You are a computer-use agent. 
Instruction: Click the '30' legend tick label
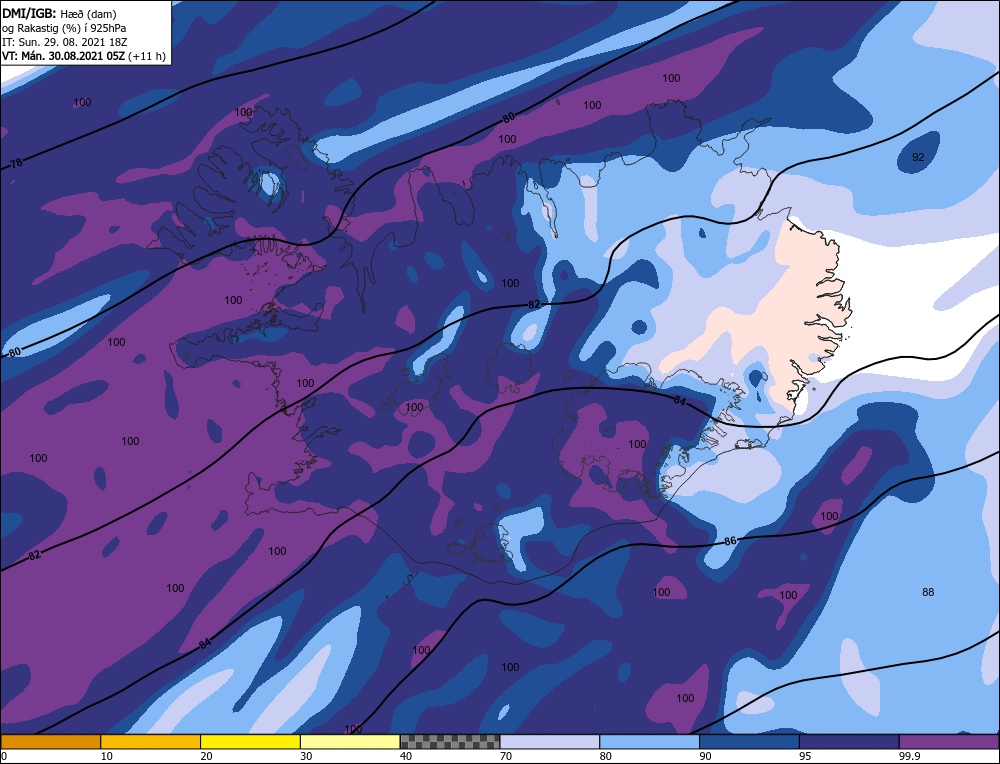[306, 756]
